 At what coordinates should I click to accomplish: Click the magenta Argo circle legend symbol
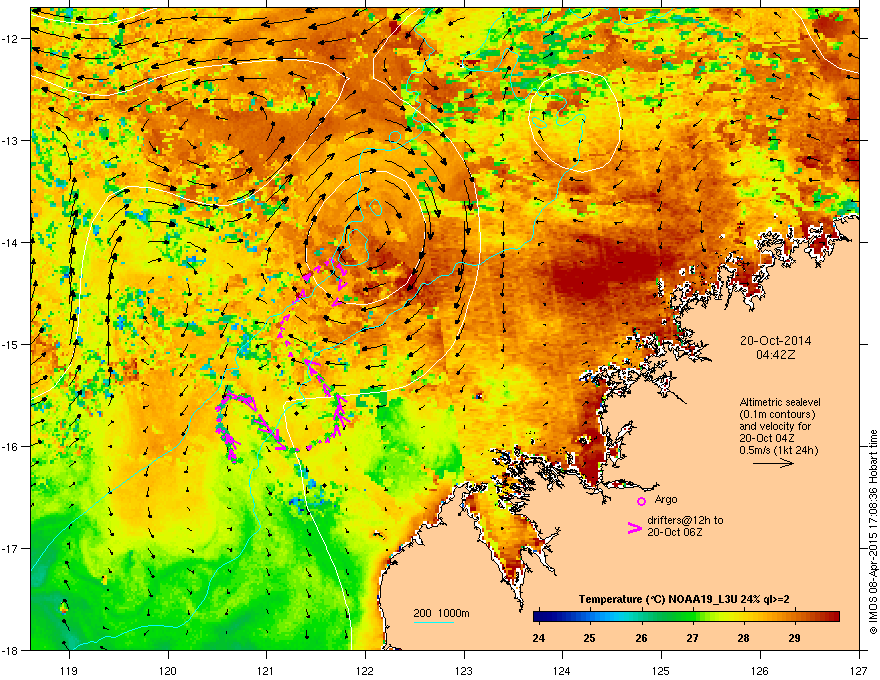pyautogui.click(x=641, y=501)
